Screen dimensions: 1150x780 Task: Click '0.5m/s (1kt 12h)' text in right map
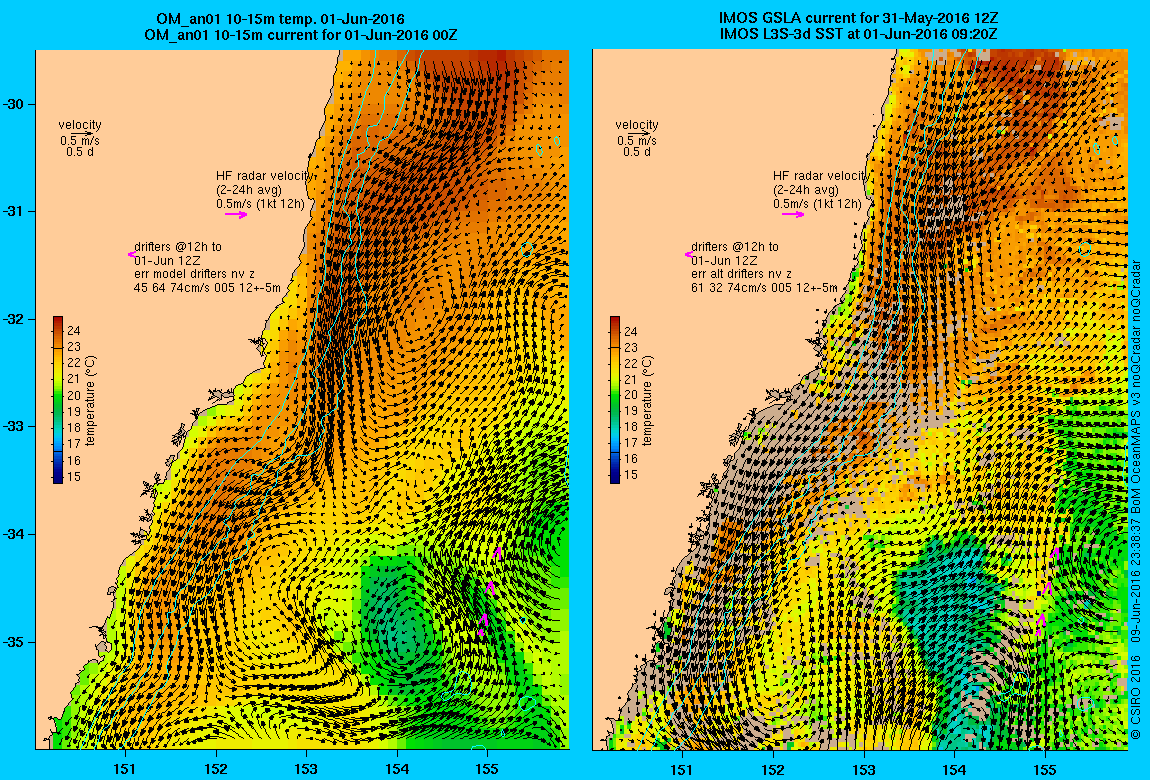tap(817, 204)
